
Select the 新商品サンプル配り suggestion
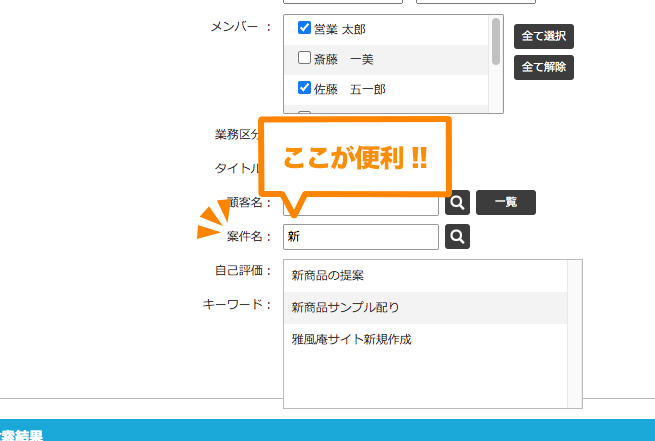(425, 307)
